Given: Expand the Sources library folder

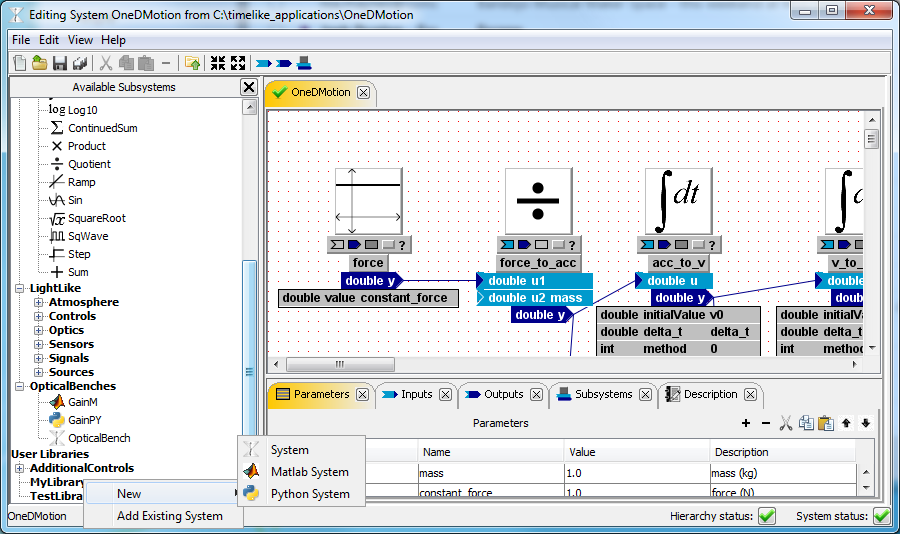Looking at the screenshot, I should (x=38, y=372).
